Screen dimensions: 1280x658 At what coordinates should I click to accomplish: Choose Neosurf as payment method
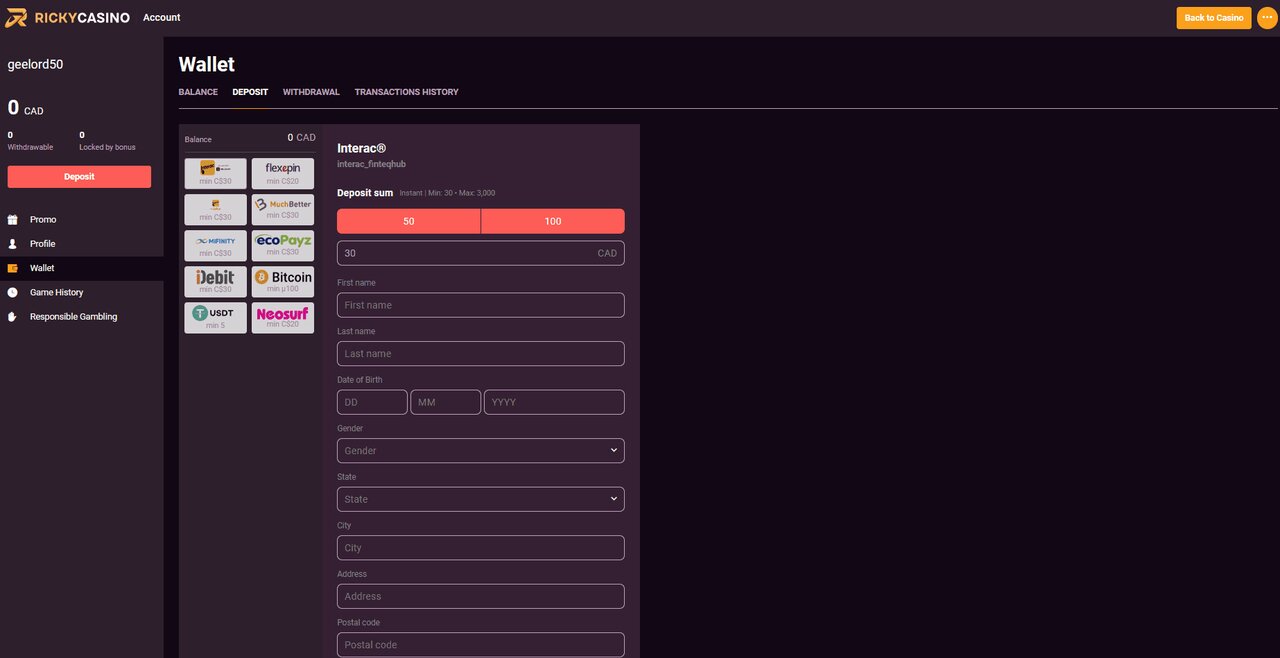pos(282,317)
